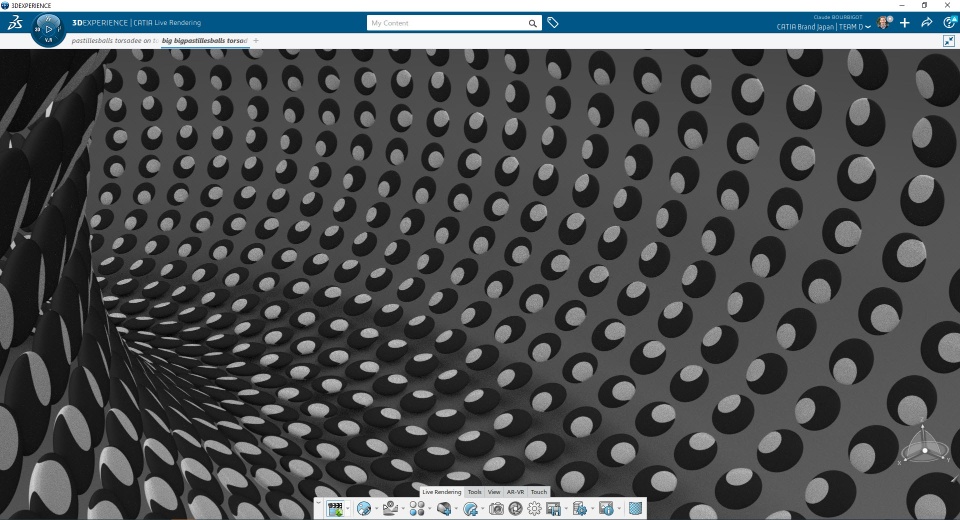Image resolution: width=960 pixels, height=520 pixels.
Task: Open the user profile avatar
Action: [x=884, y=23]
